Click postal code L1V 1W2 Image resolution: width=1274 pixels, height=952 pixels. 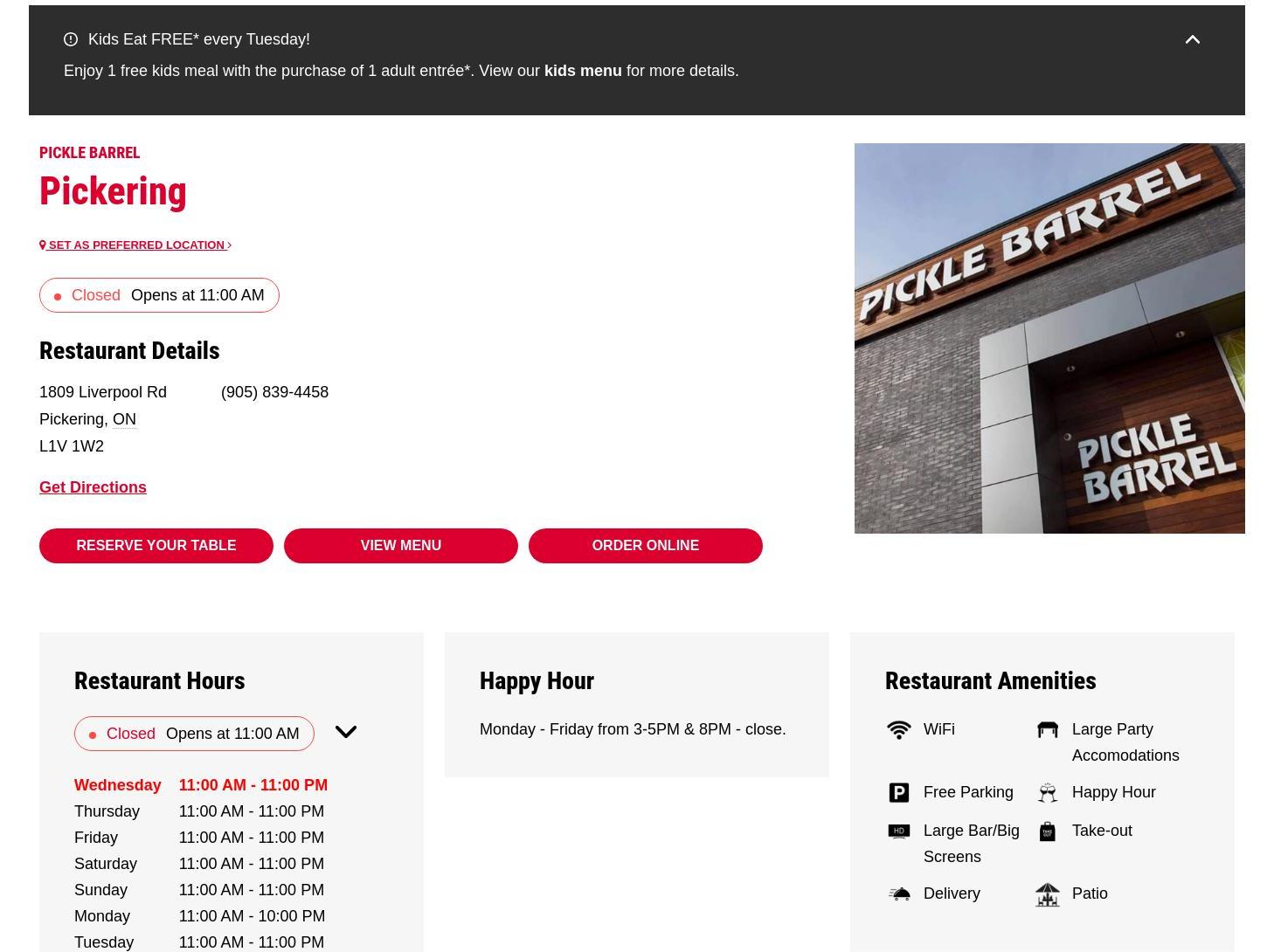[72, 446]
